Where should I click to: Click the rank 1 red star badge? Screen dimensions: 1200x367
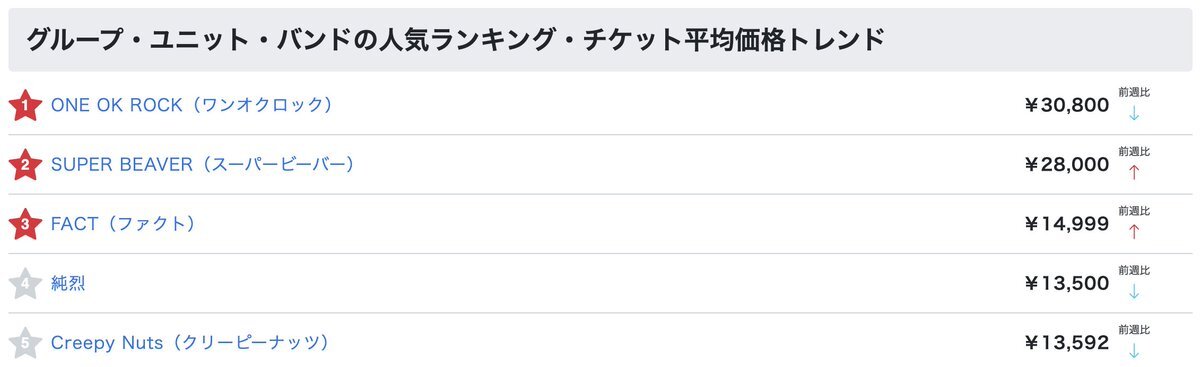point(24,105)
